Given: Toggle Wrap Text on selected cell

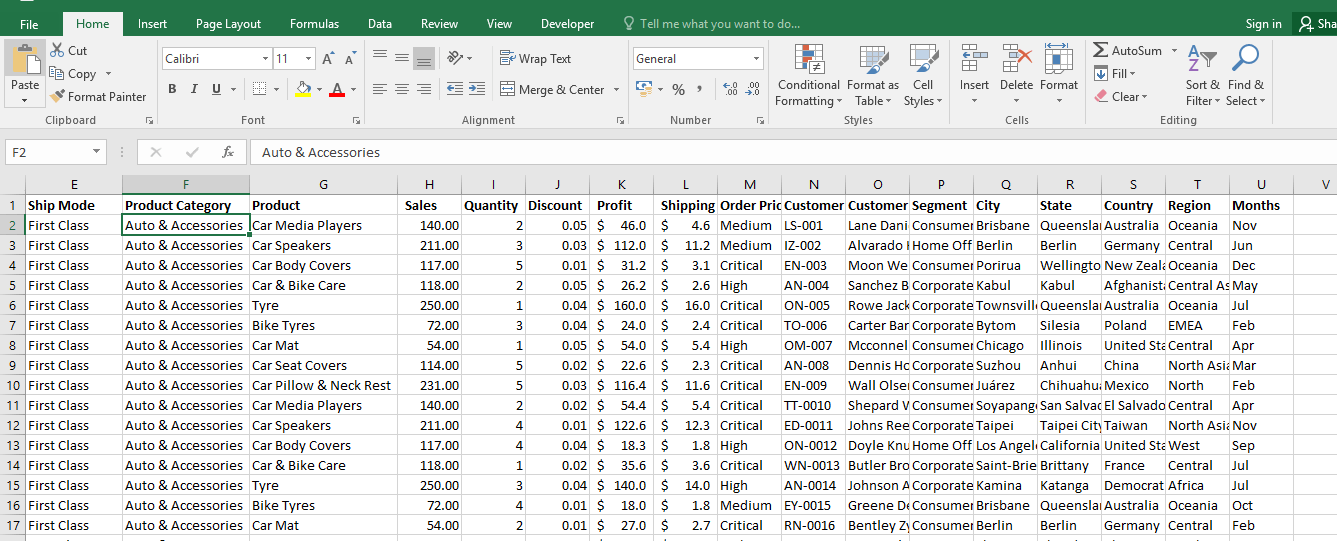Looking at the screenshot, I should point(535,59).
